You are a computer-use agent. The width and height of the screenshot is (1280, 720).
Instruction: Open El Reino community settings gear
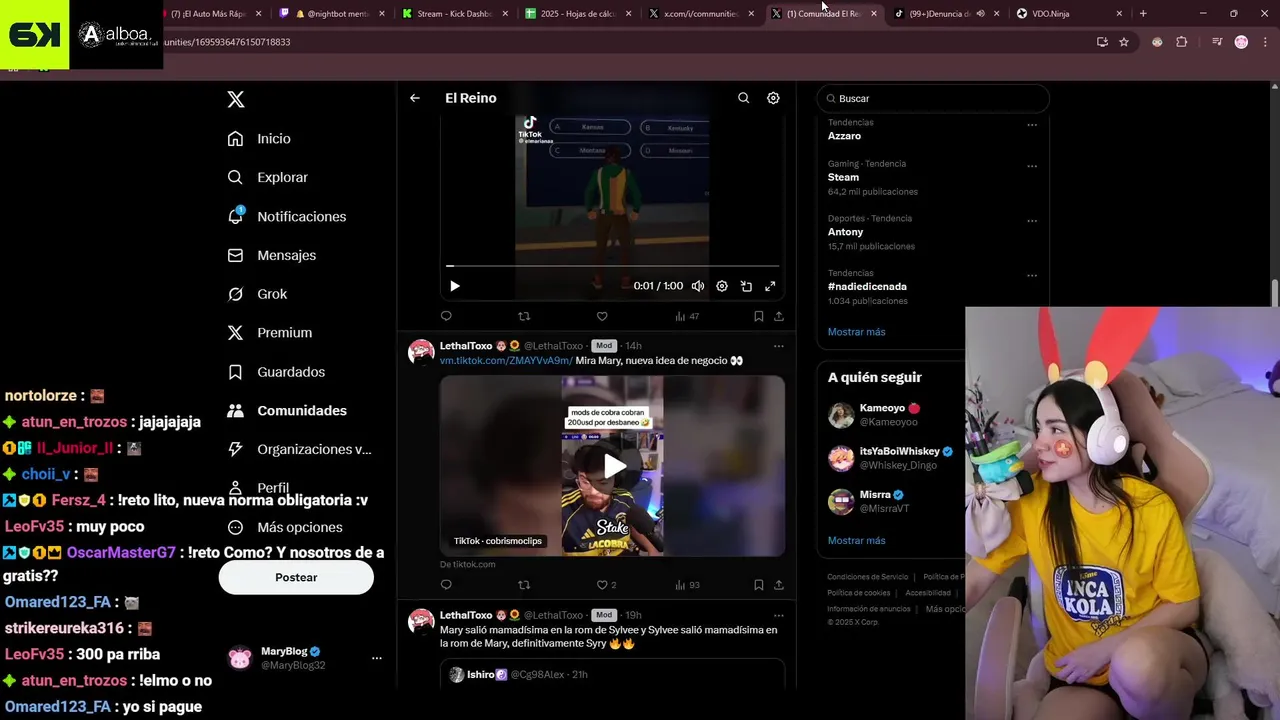[x=773, y=98]
